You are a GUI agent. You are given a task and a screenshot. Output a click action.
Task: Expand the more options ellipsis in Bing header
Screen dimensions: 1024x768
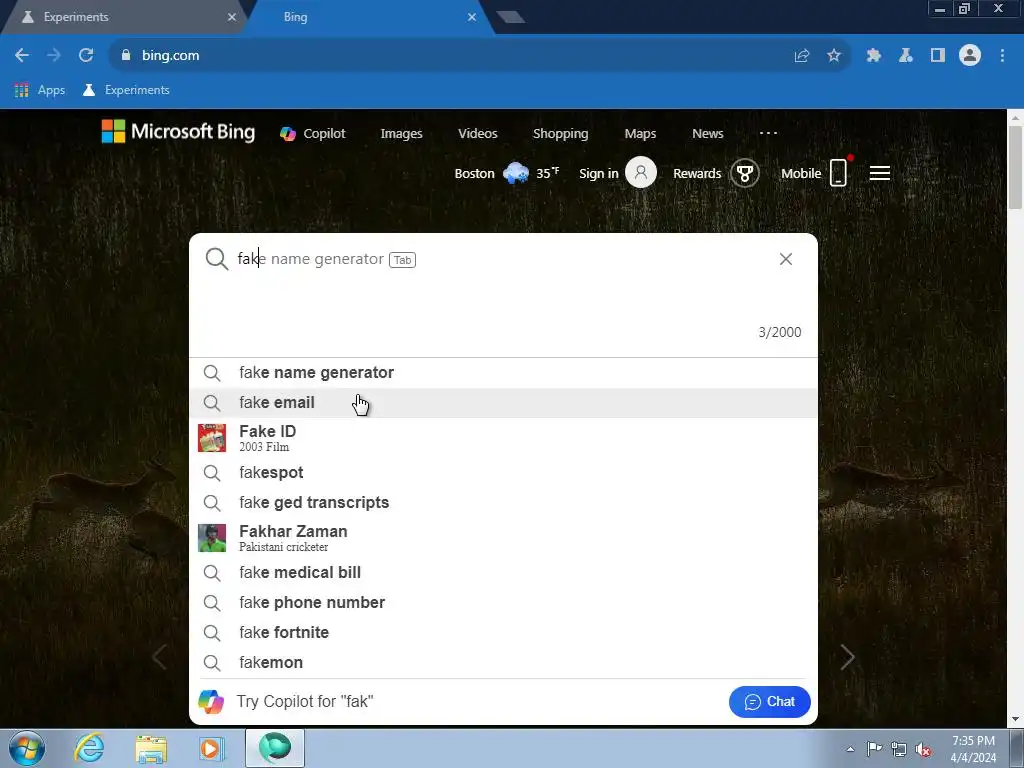point(769,133)
